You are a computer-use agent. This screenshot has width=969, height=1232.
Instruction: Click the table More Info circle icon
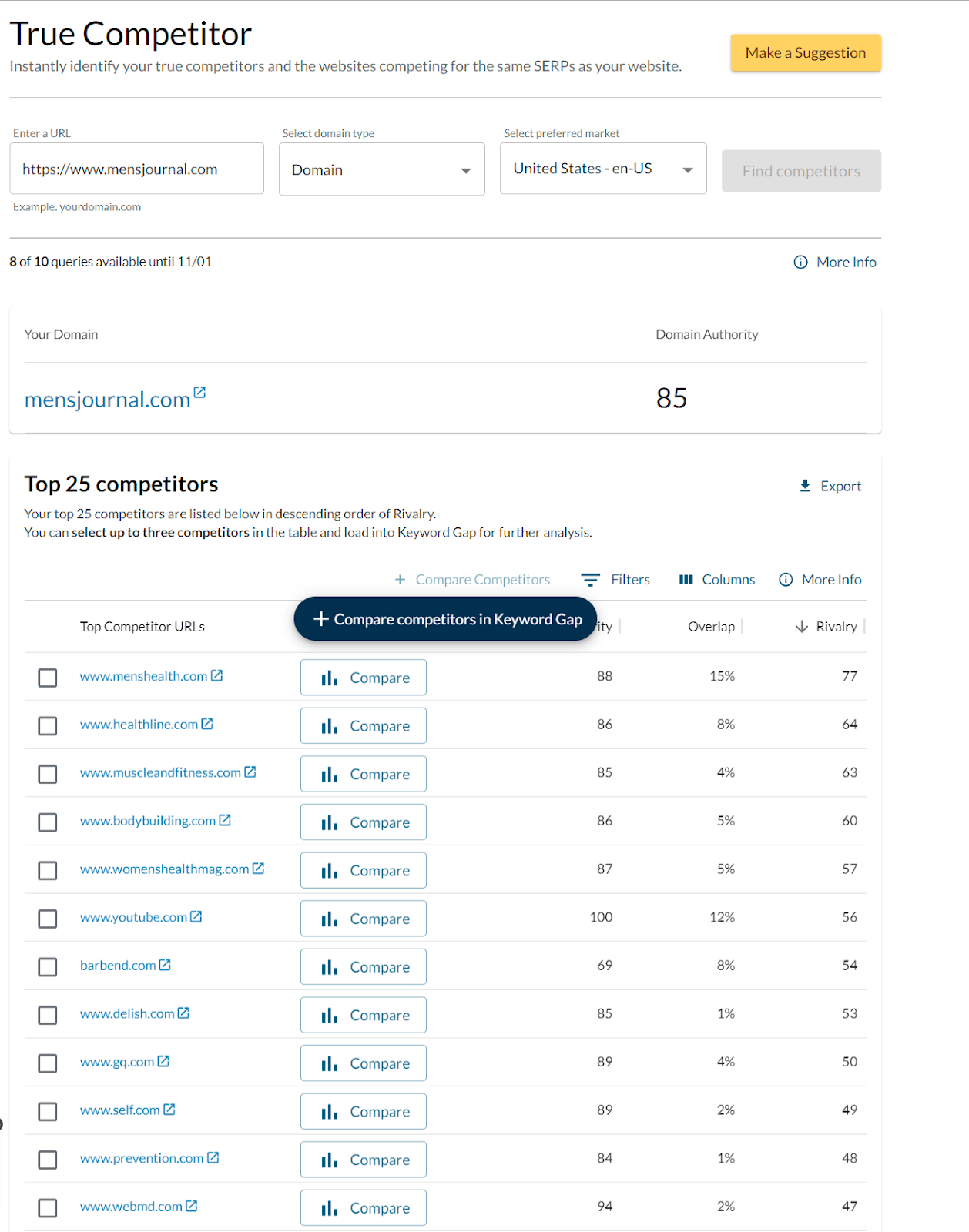(x=785, y=580)
